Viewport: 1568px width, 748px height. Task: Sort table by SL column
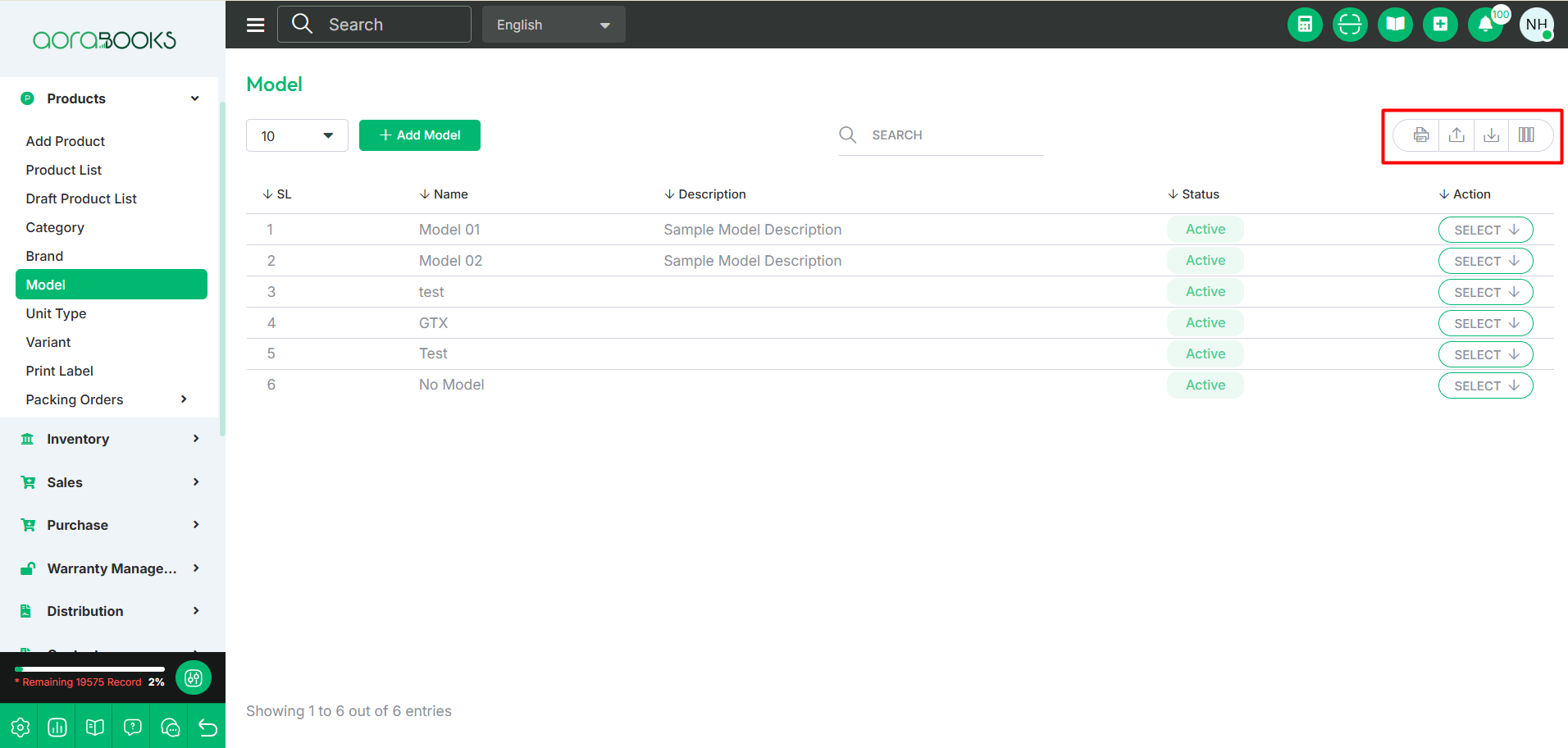(x=277, y=194)
